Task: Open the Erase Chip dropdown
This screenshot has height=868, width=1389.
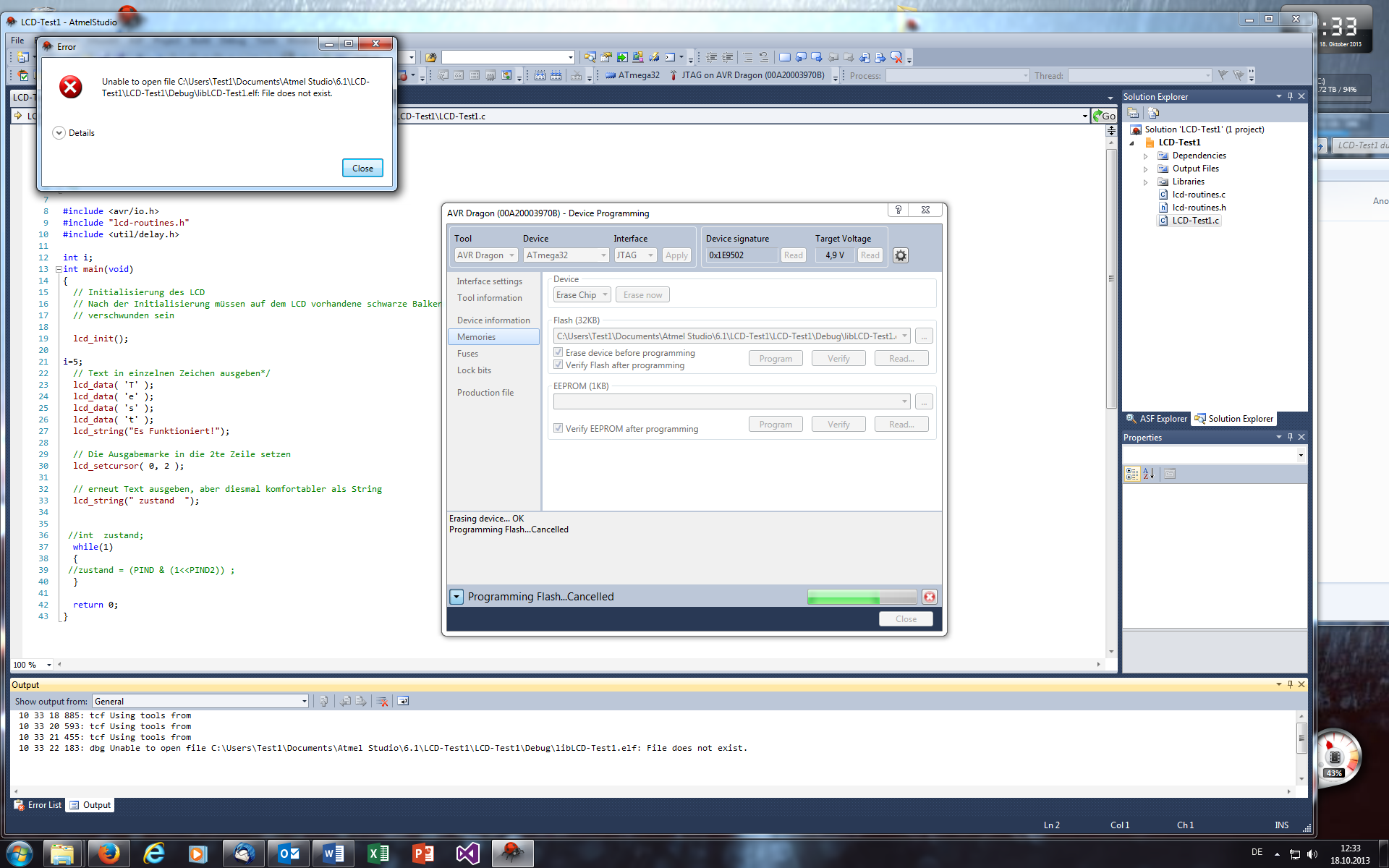Action: [x=582, y=295]
